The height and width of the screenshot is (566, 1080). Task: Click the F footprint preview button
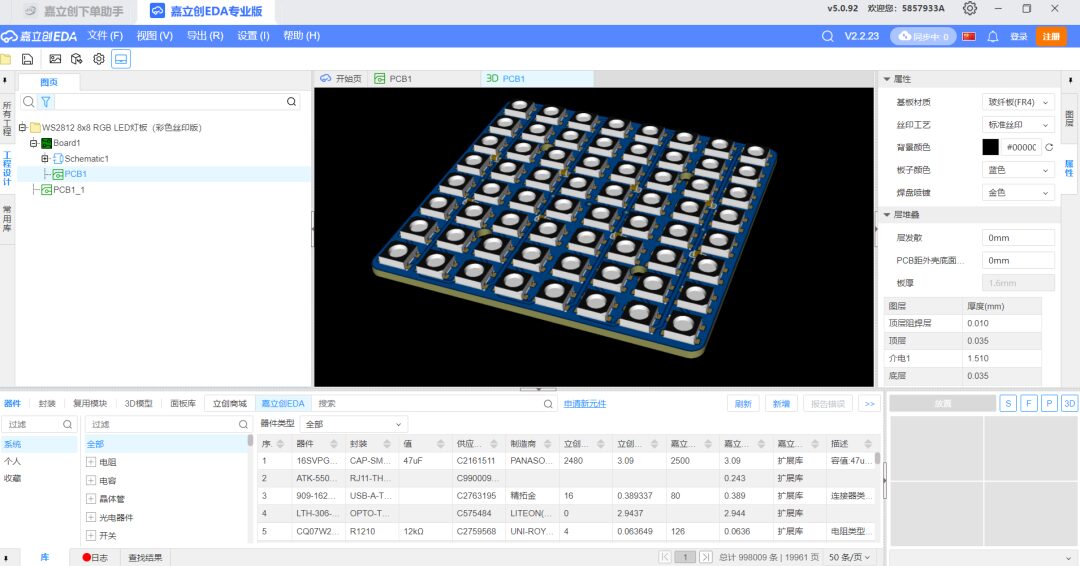coord(1029,403)
